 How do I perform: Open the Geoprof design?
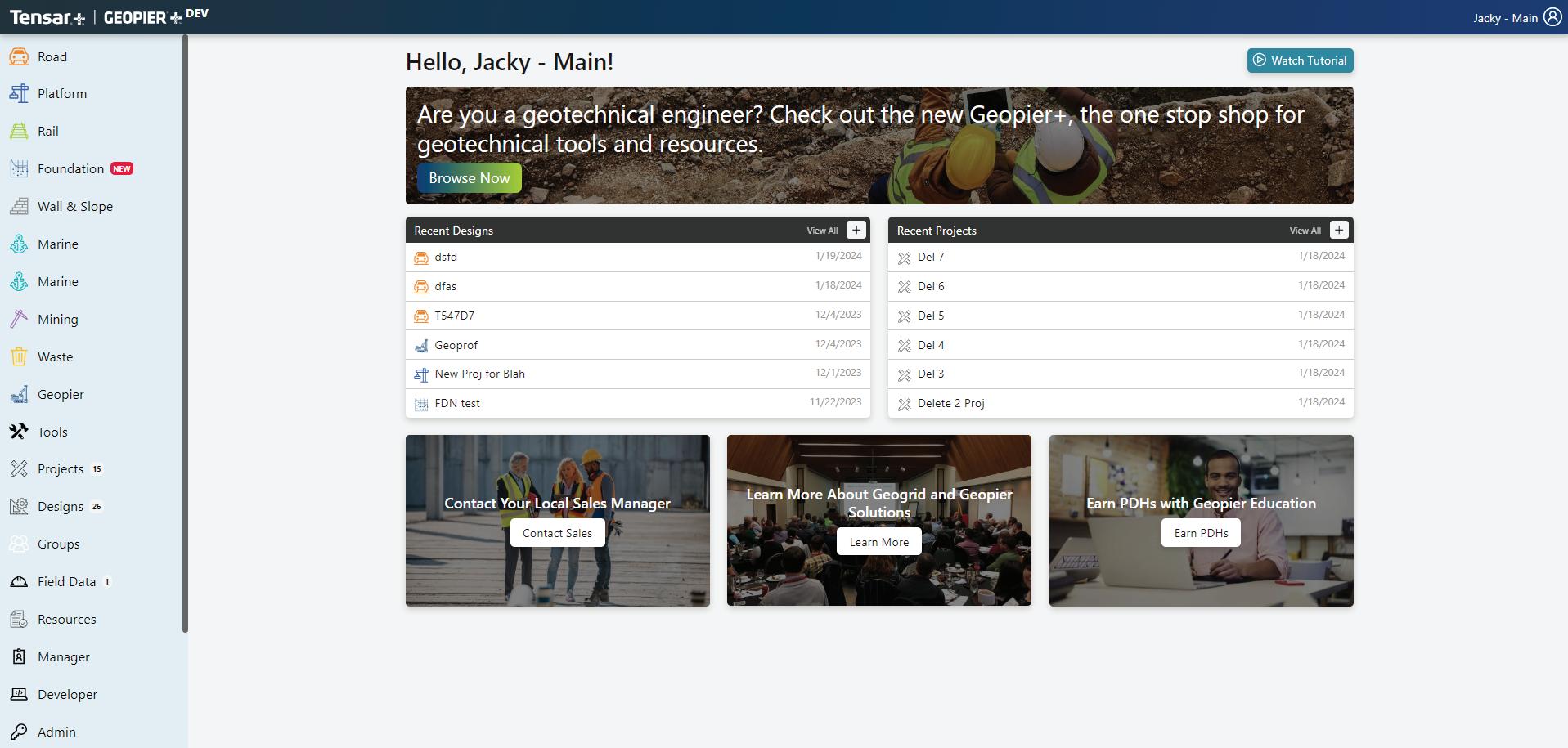(638, 345)
